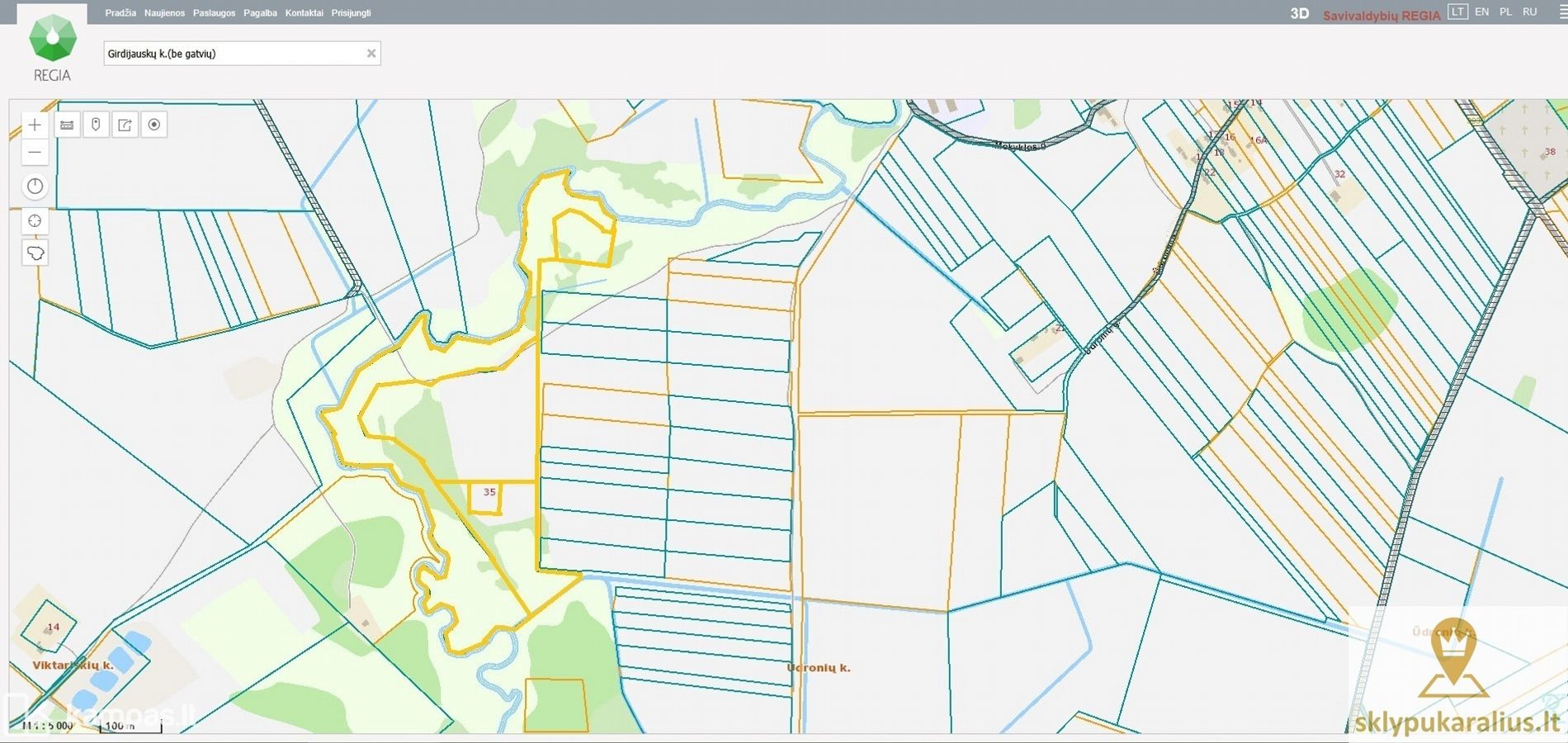Open the Pradžia menu item

(x=120, y=13)
